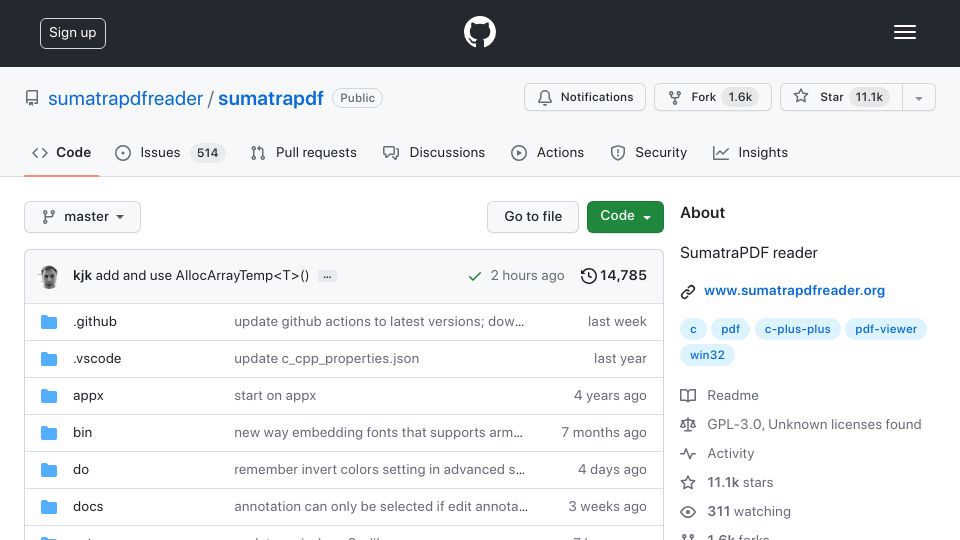Click the green commit status checkmark

coord(474,276)
